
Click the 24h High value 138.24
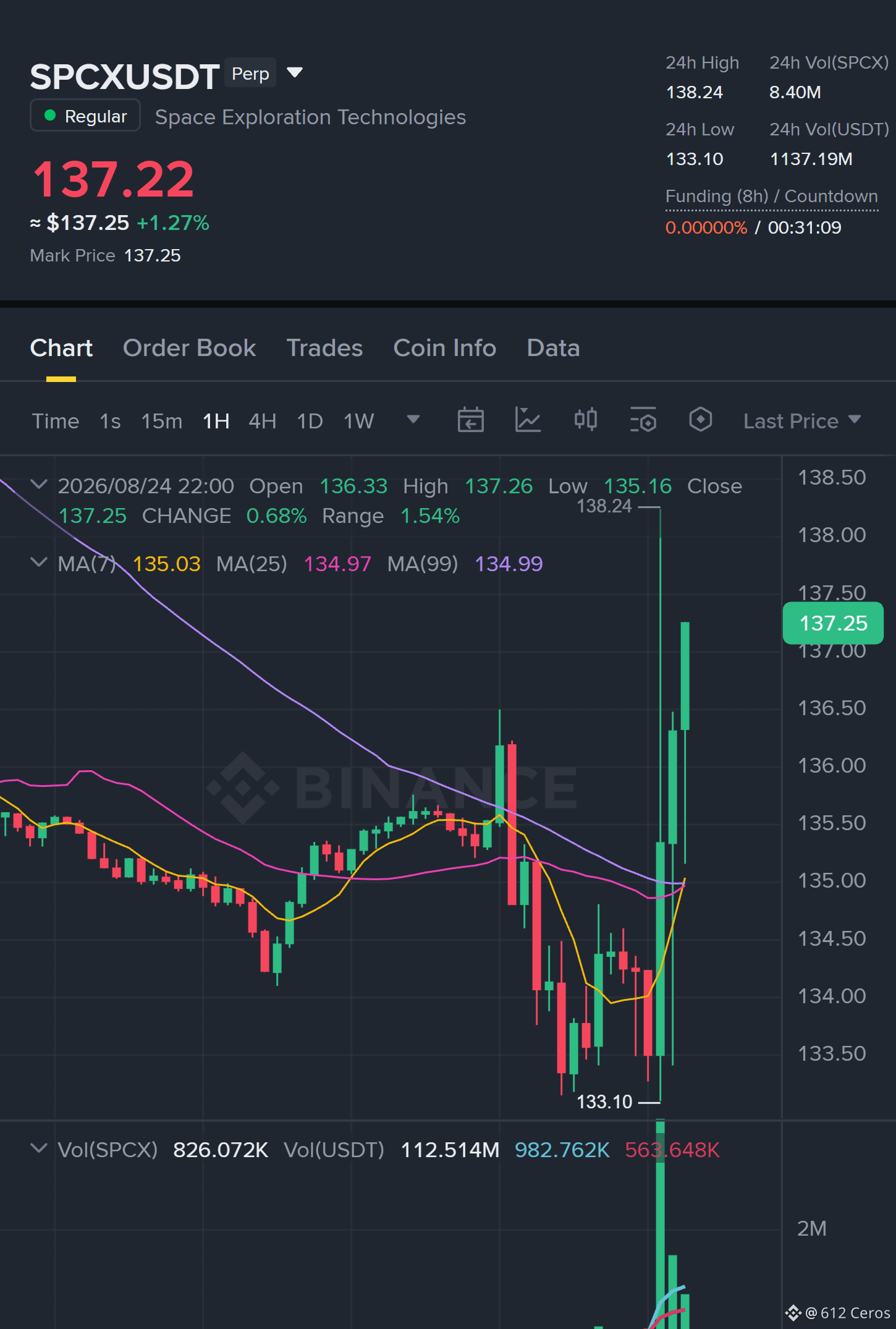[695, 92]
